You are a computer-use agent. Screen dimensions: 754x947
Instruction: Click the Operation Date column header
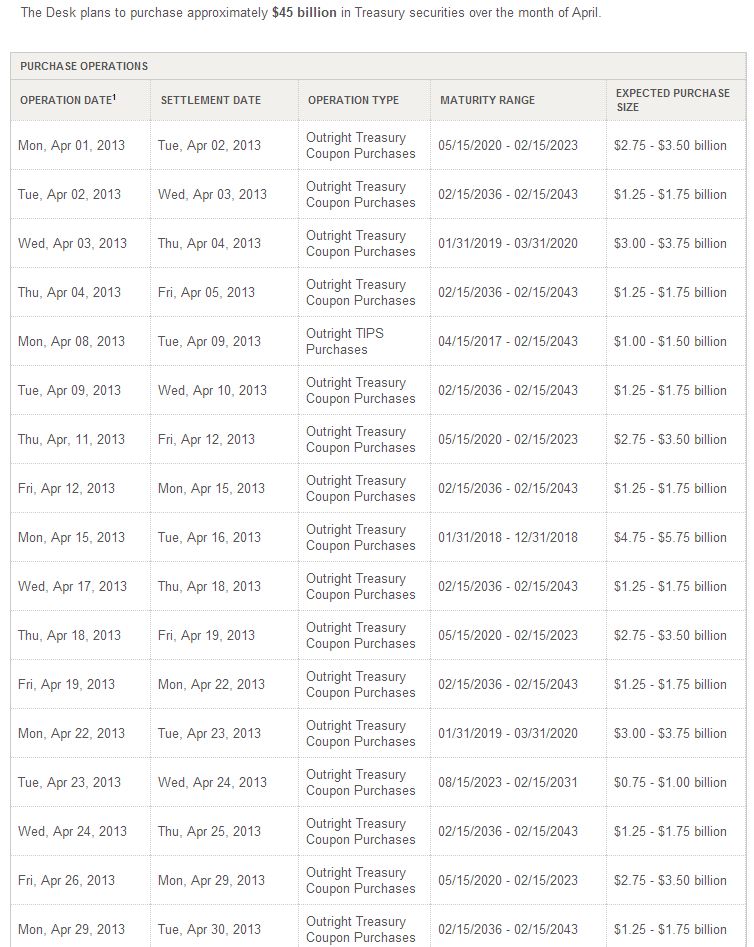pos(68,100)
